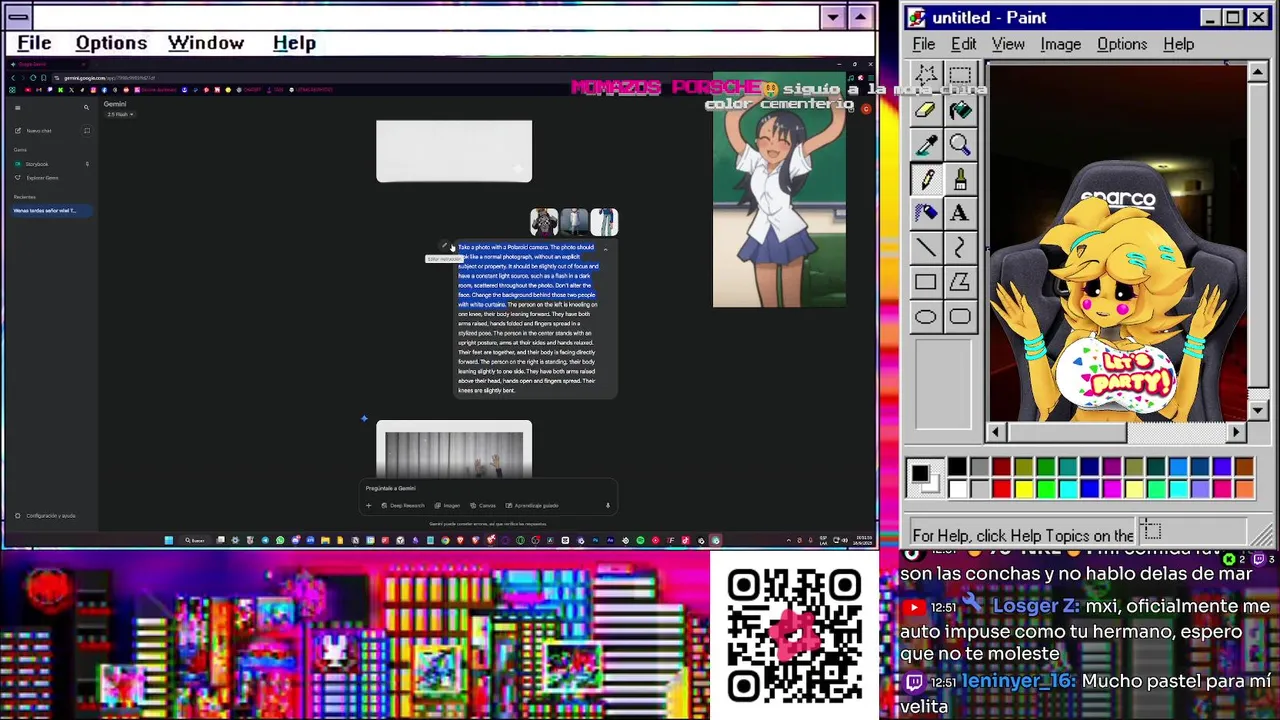Click Explorar Gems in sidebar

click(42, 178)
